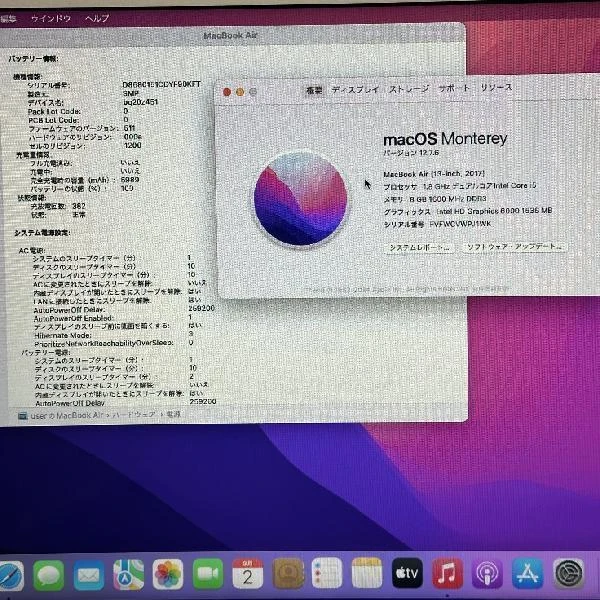
Task: Open Safari compass icon in the Dock
Action: (x=11, y=576)
